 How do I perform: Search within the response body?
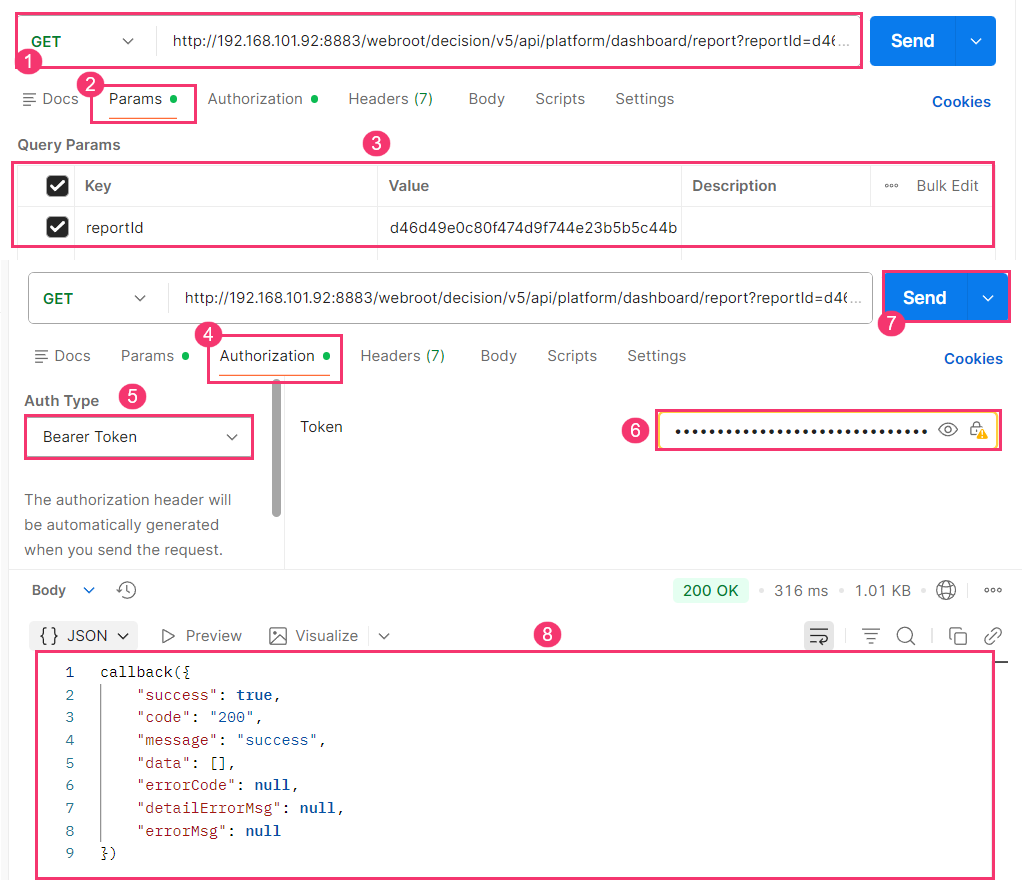(x=906, y=636)
